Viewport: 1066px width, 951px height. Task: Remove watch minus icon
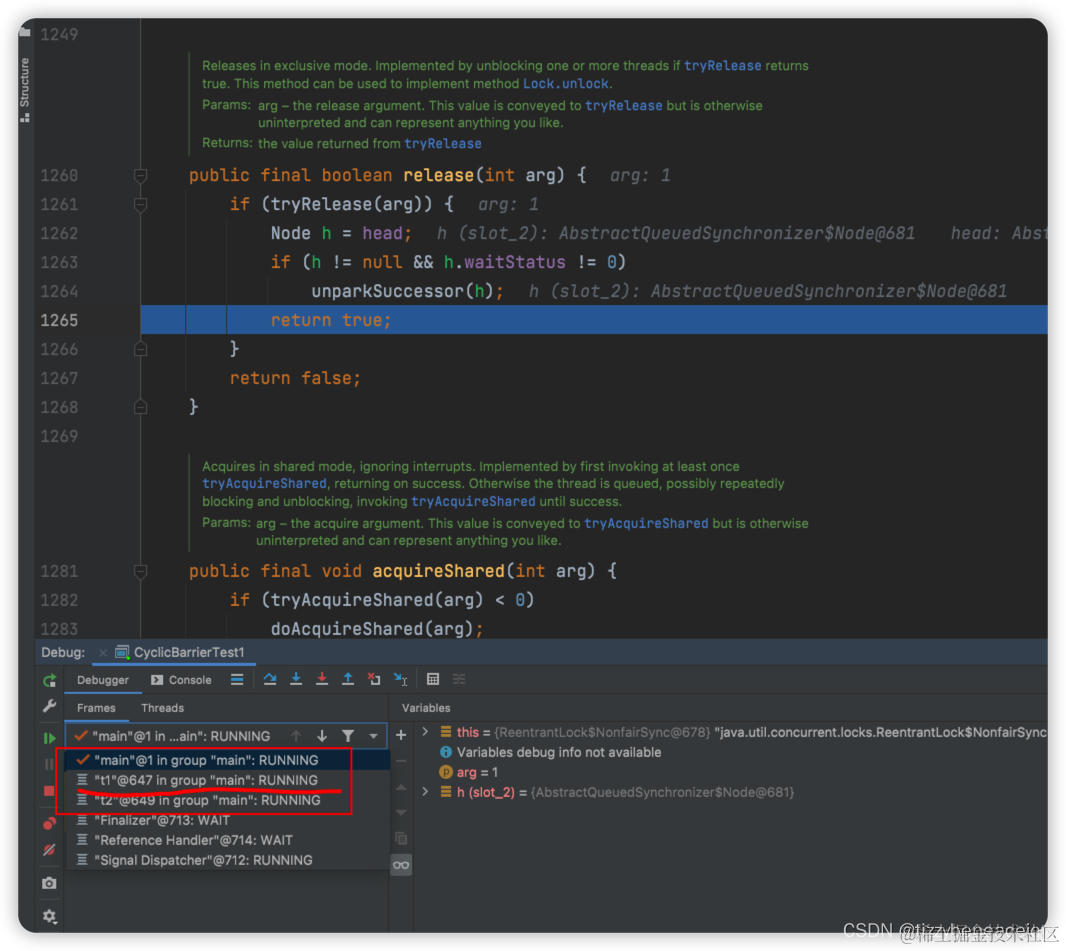401,761
